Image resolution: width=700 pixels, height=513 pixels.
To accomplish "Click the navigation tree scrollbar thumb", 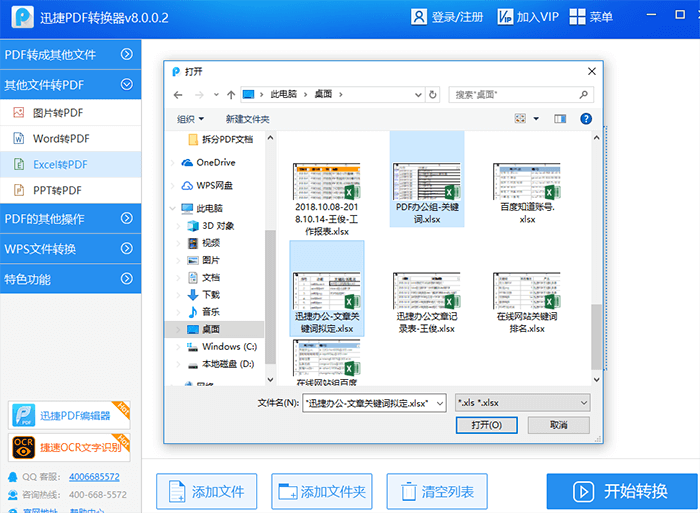I will [270, 297].
